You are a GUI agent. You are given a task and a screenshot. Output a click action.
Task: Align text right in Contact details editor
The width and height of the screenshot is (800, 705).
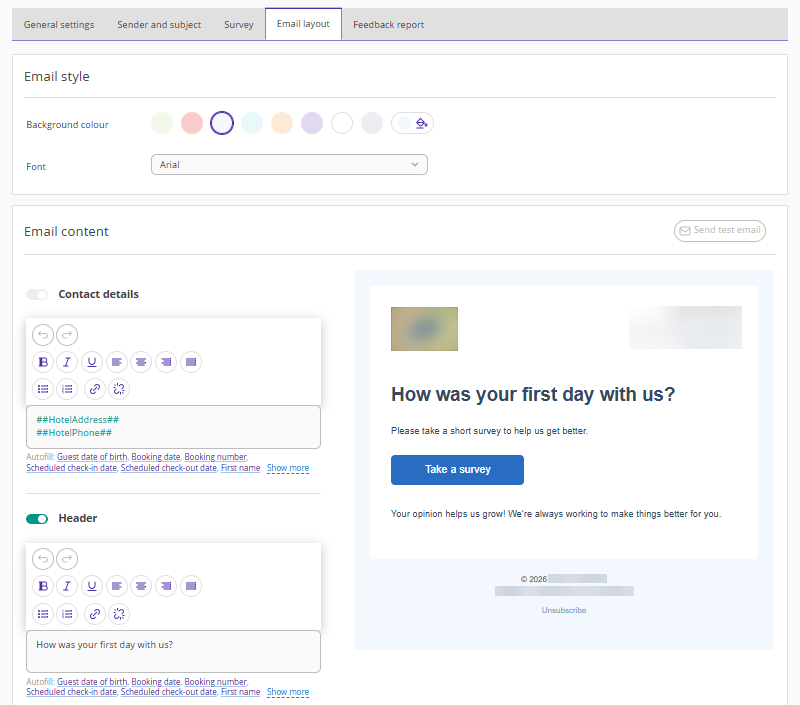point(166,362)
